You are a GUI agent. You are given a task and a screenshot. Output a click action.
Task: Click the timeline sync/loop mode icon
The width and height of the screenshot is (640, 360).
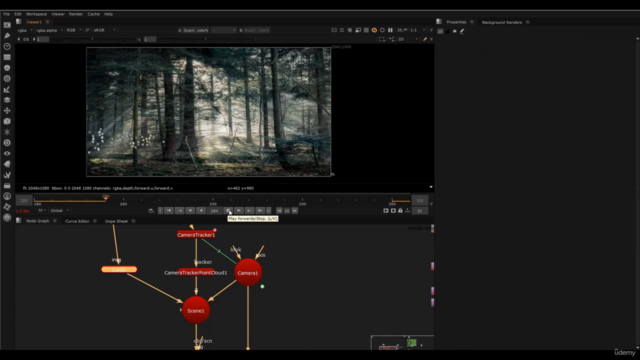pyautogui.click(x=151, y=211)
